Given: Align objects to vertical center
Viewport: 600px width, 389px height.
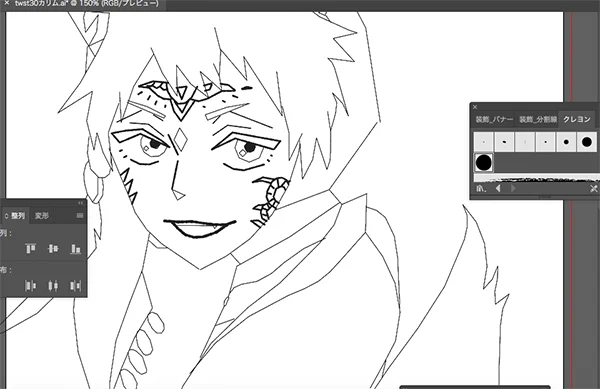Looking at the screenshot, I should pos(53,249).
